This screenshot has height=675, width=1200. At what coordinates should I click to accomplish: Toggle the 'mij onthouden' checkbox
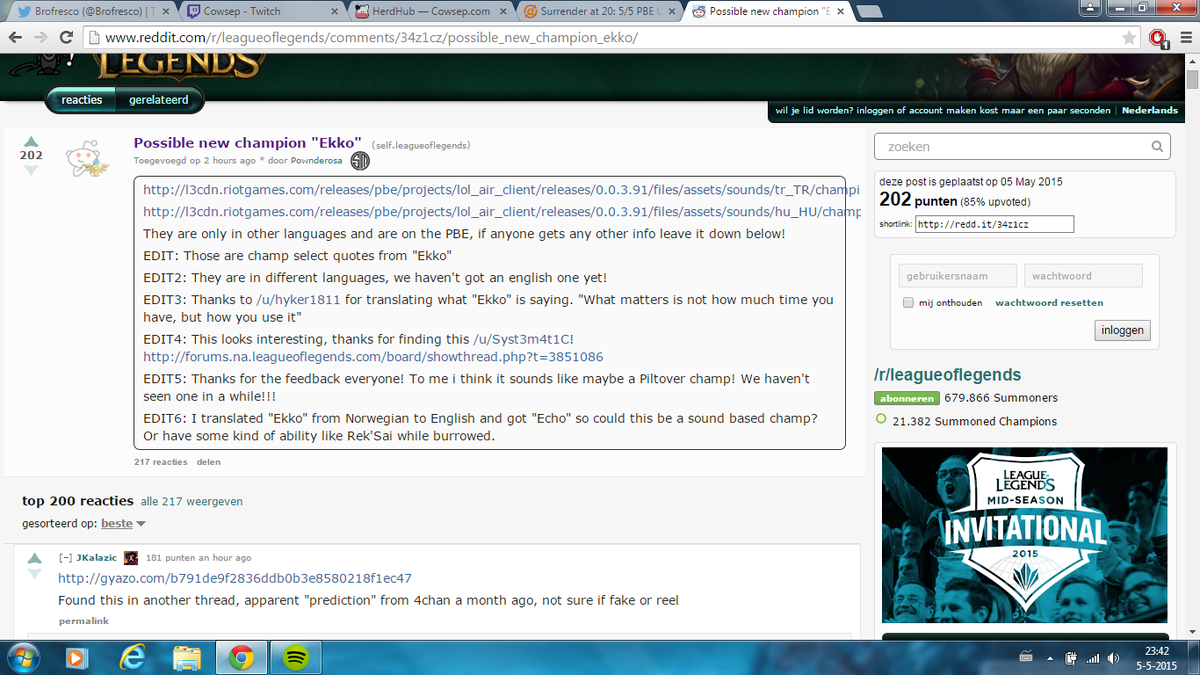tap(908, 303)
